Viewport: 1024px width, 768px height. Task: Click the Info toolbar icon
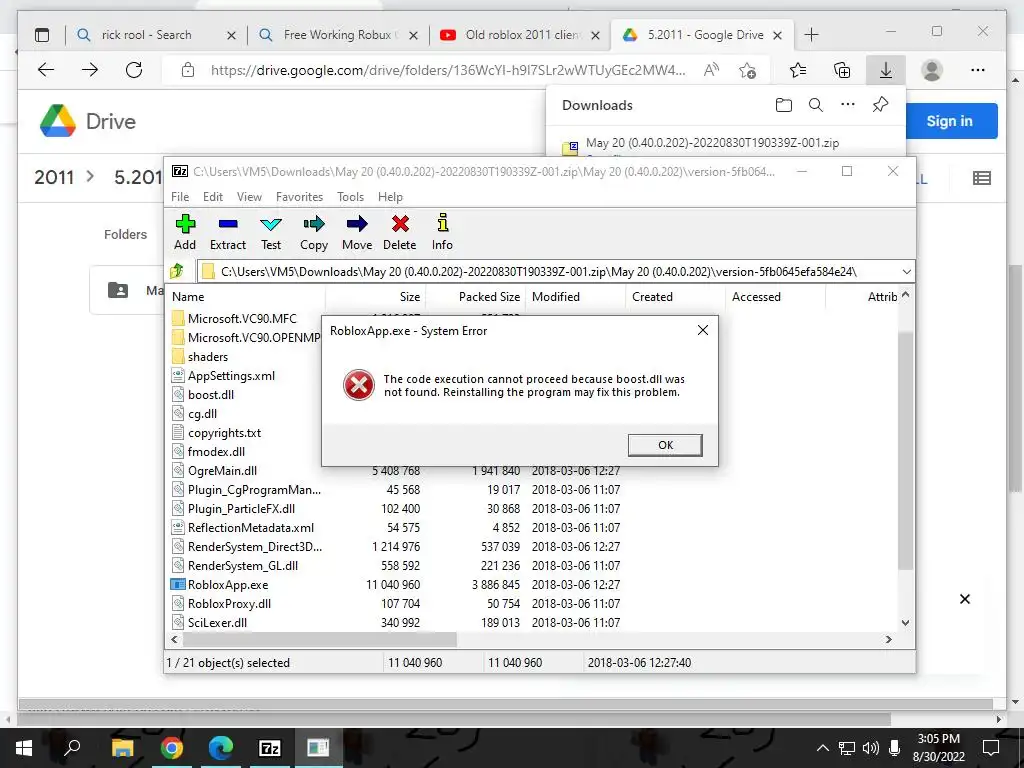[x=442, y=232]
